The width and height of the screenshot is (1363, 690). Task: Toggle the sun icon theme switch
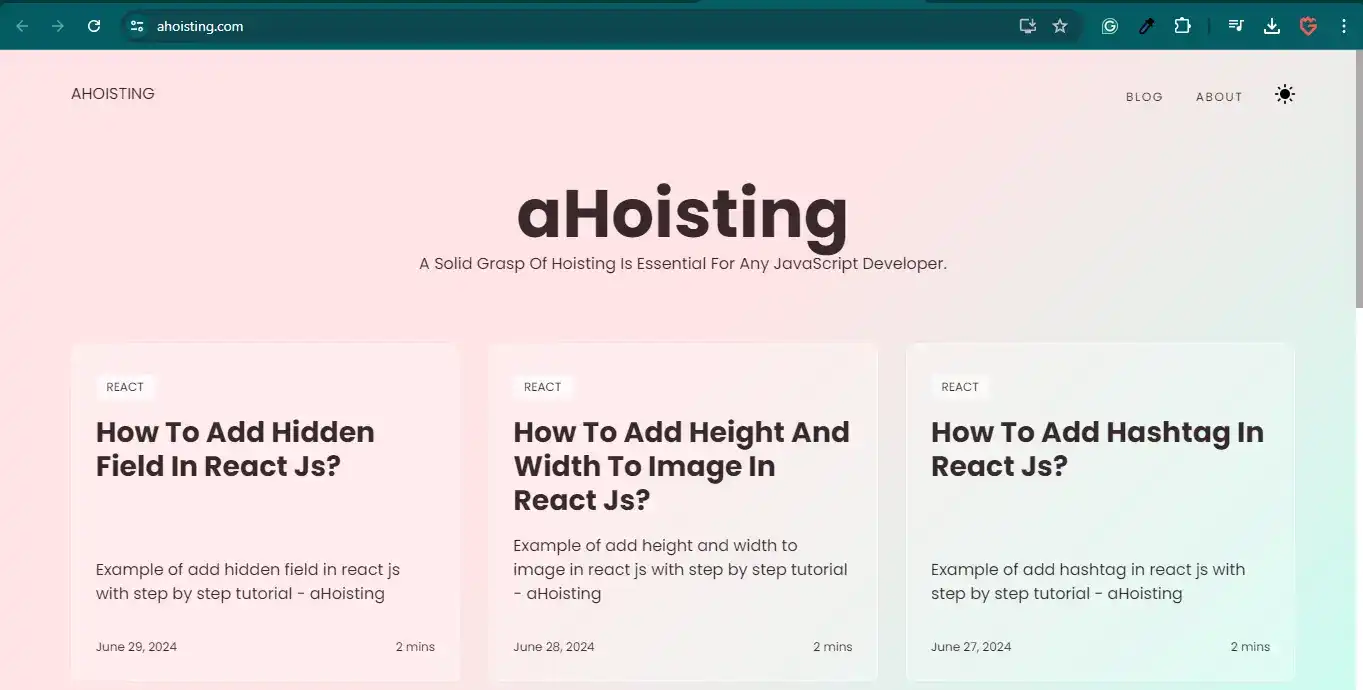(x=1285, y=95)
